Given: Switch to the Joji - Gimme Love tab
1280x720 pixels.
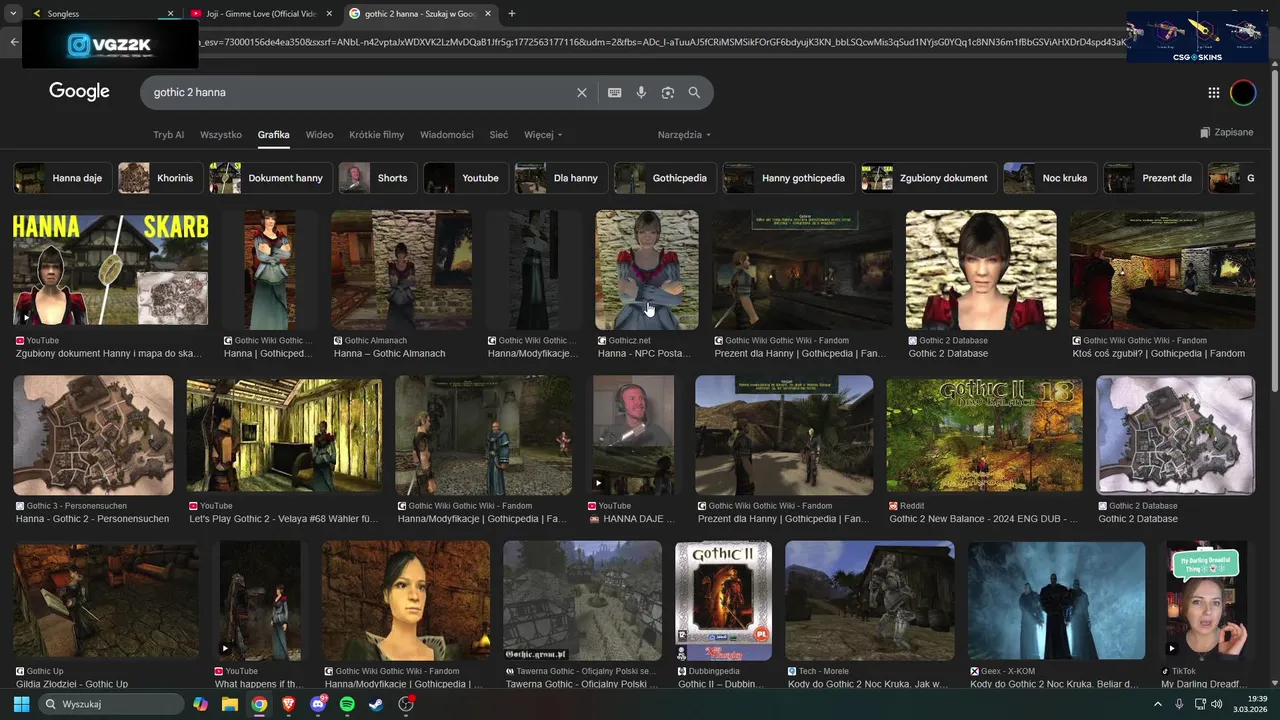Looking at the screenshot, I should (260, 14).
